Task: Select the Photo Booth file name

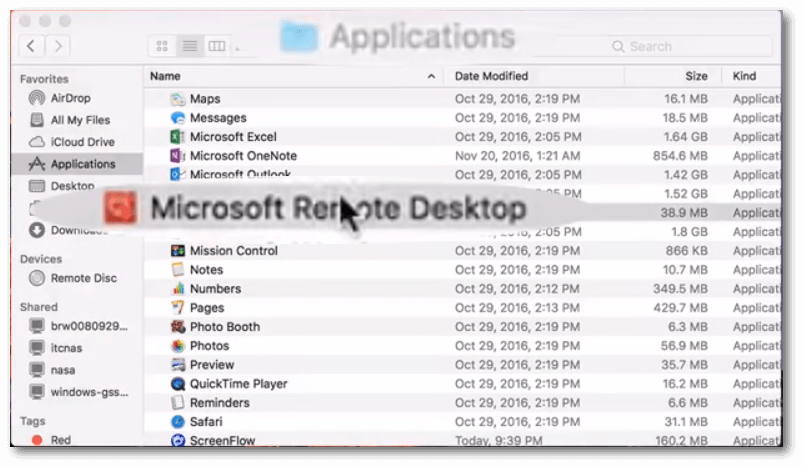Action: [225, 326]
